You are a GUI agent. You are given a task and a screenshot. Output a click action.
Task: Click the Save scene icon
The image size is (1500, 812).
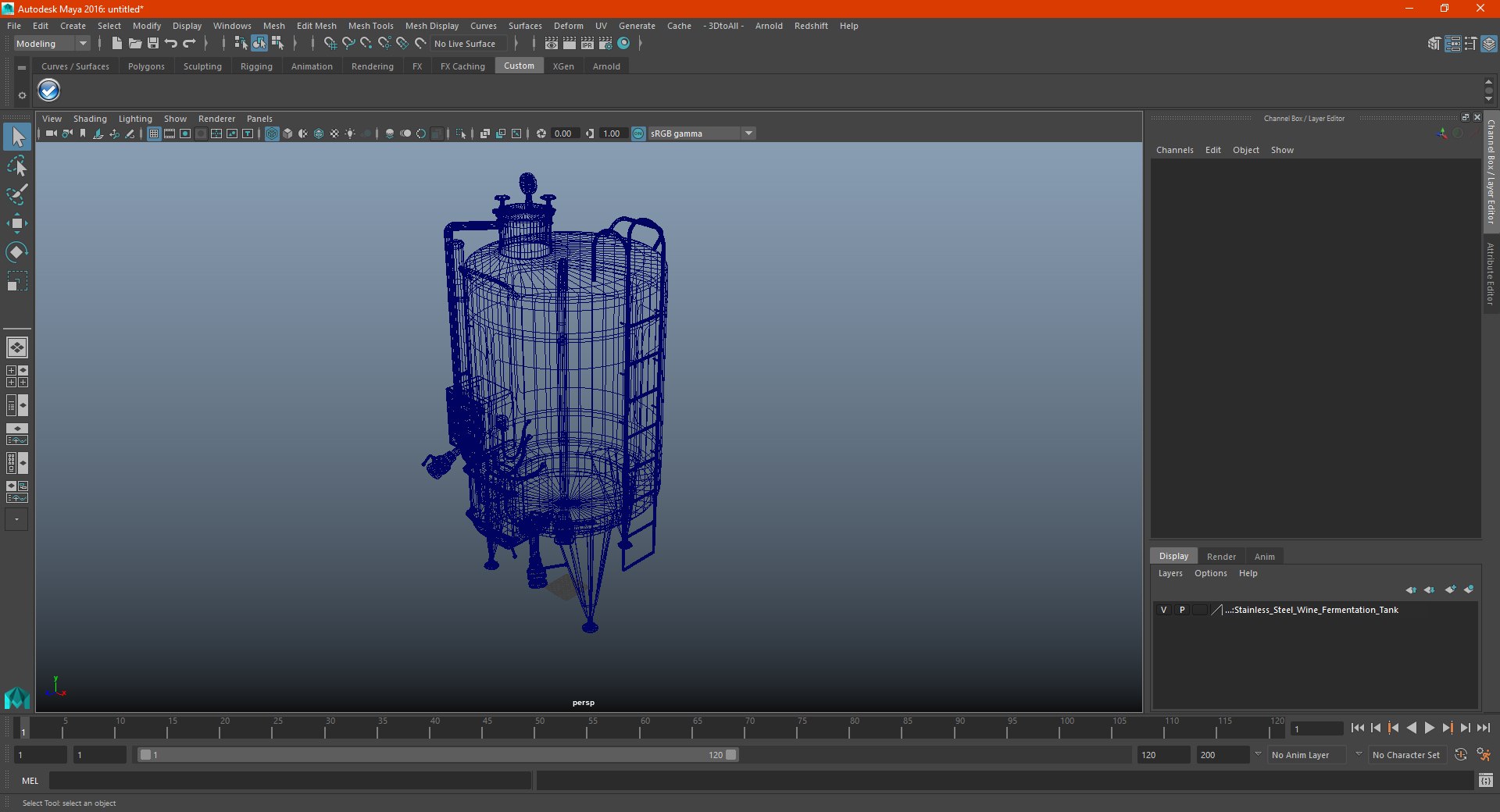click(153, 44)
